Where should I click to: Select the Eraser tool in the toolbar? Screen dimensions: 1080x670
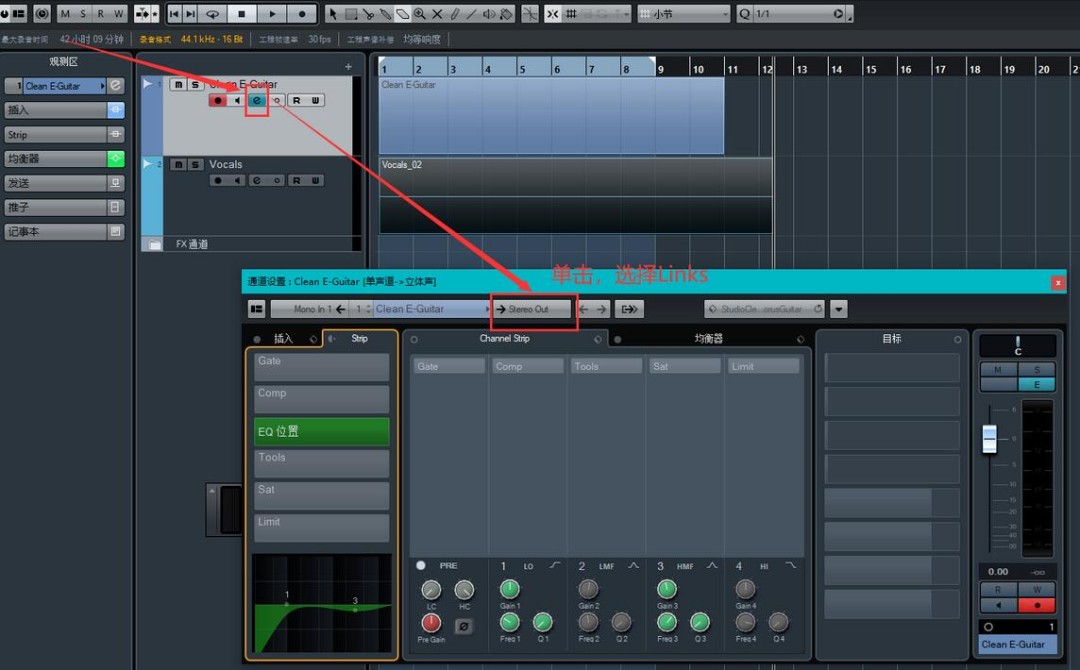pos(403,14)
